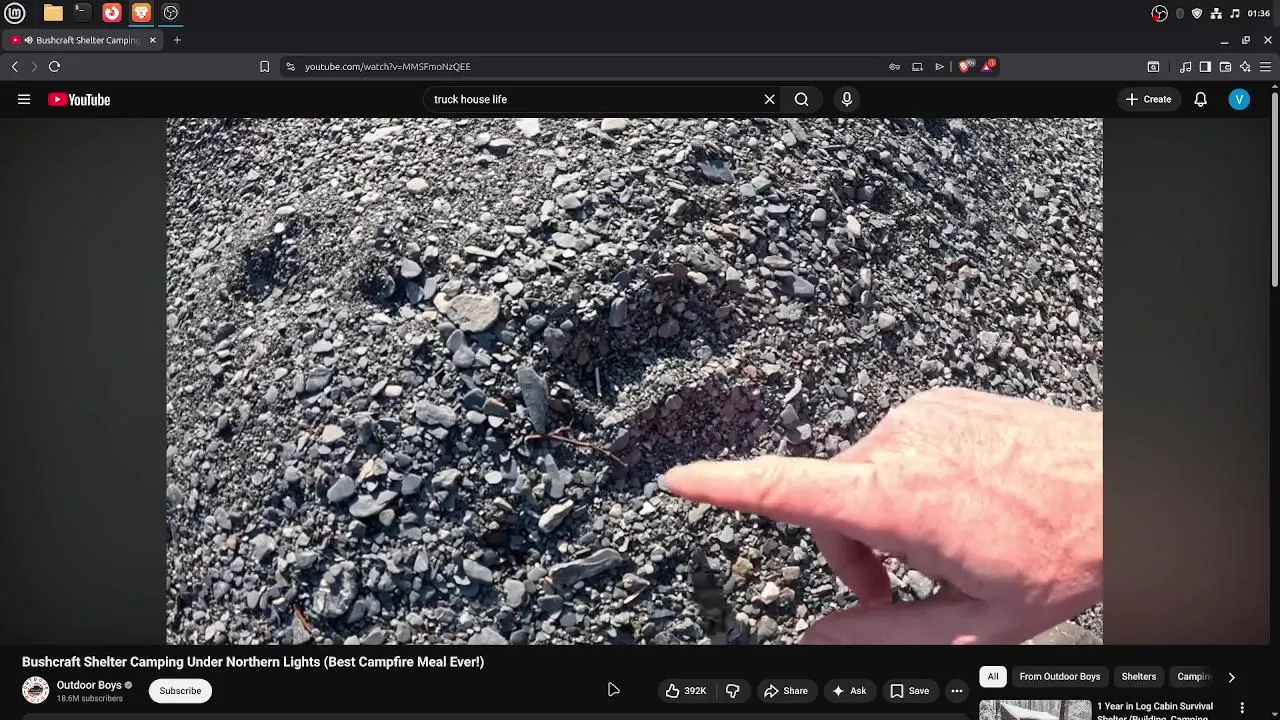Reload the current YouTube page
The image size is (1280, 720).
(x=54, y=67)
